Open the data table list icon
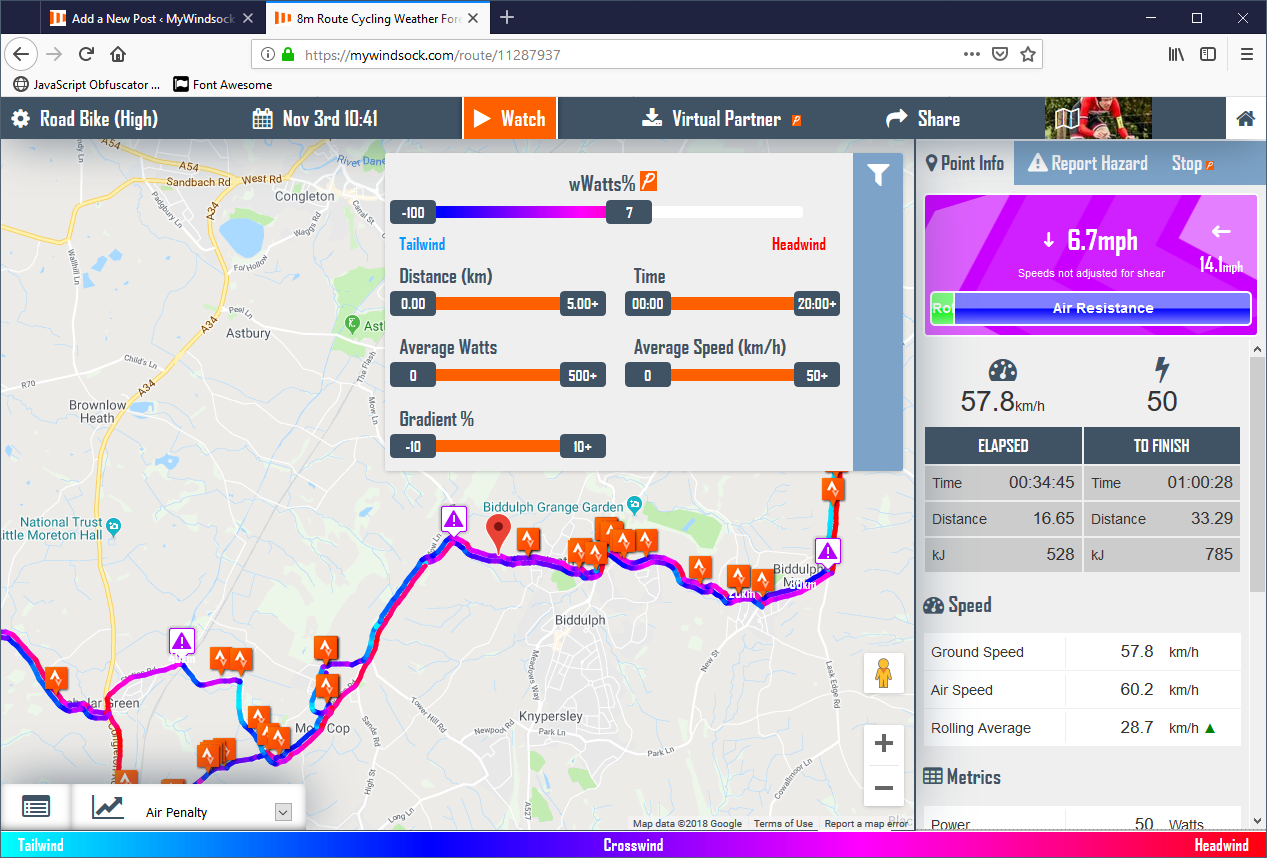1267x858 pixels. point(35,808)
